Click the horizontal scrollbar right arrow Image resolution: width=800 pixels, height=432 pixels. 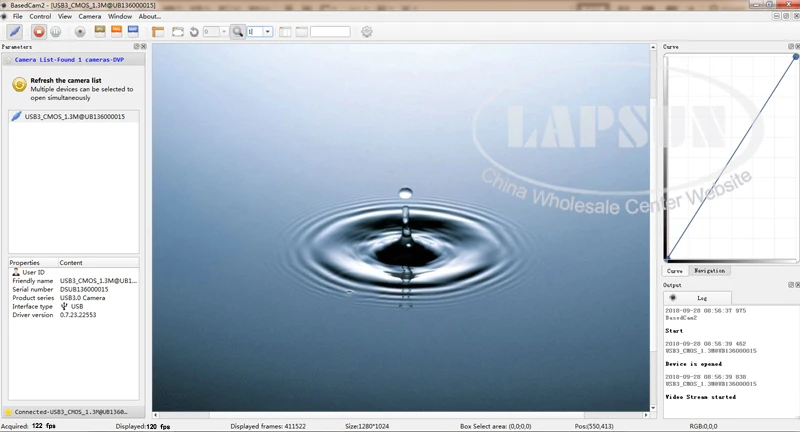646,415
